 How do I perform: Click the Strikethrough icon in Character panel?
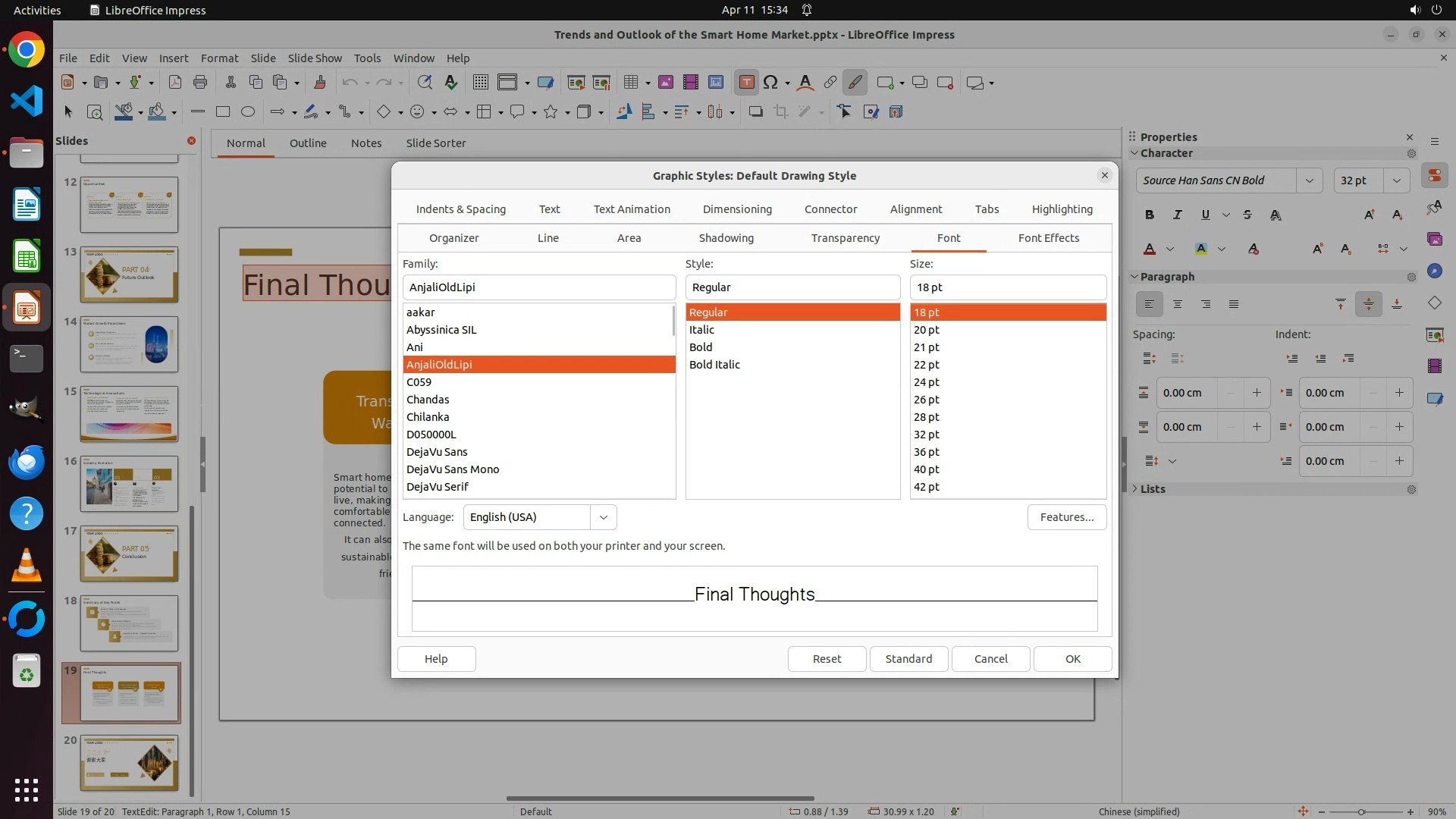click(1247, 215)
